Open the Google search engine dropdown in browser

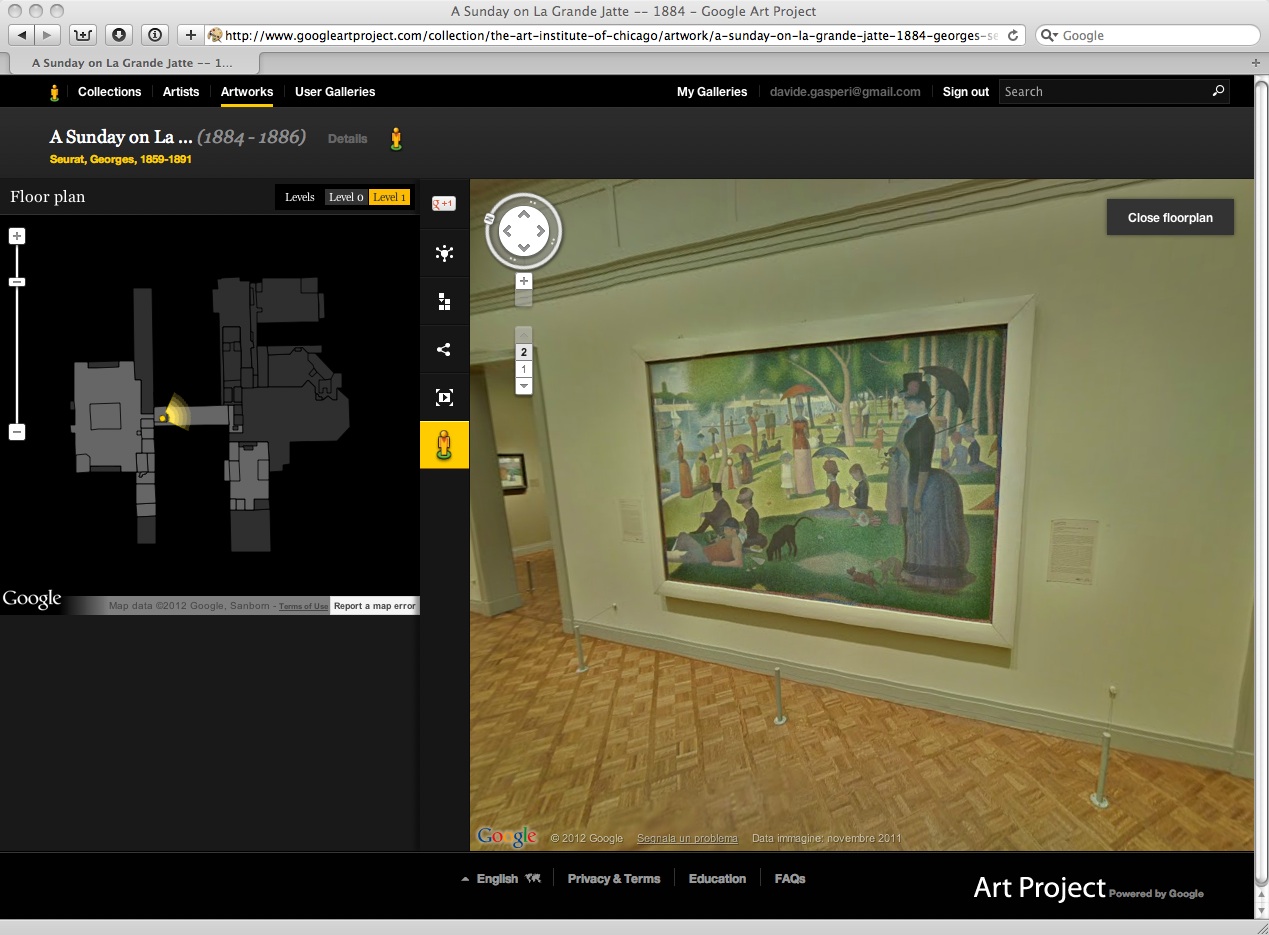click(x=1049, y=35)
